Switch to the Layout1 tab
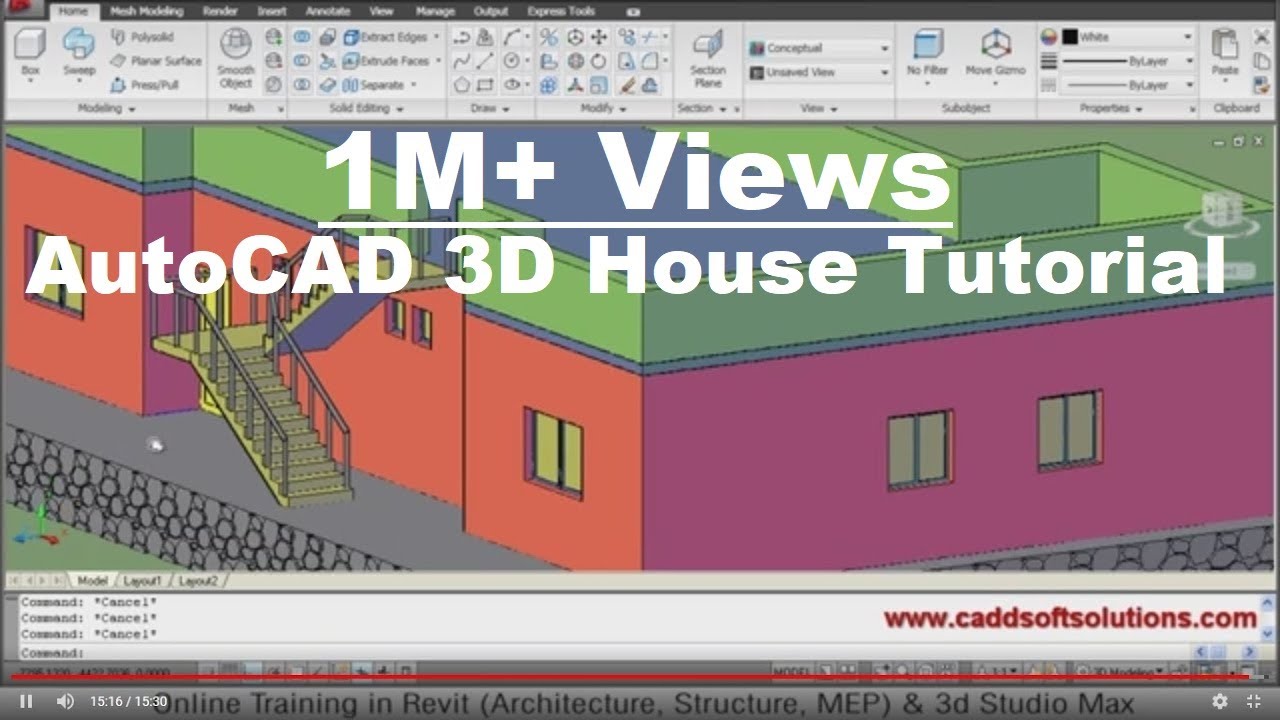Screen dimensions: 1280x720 142,580
